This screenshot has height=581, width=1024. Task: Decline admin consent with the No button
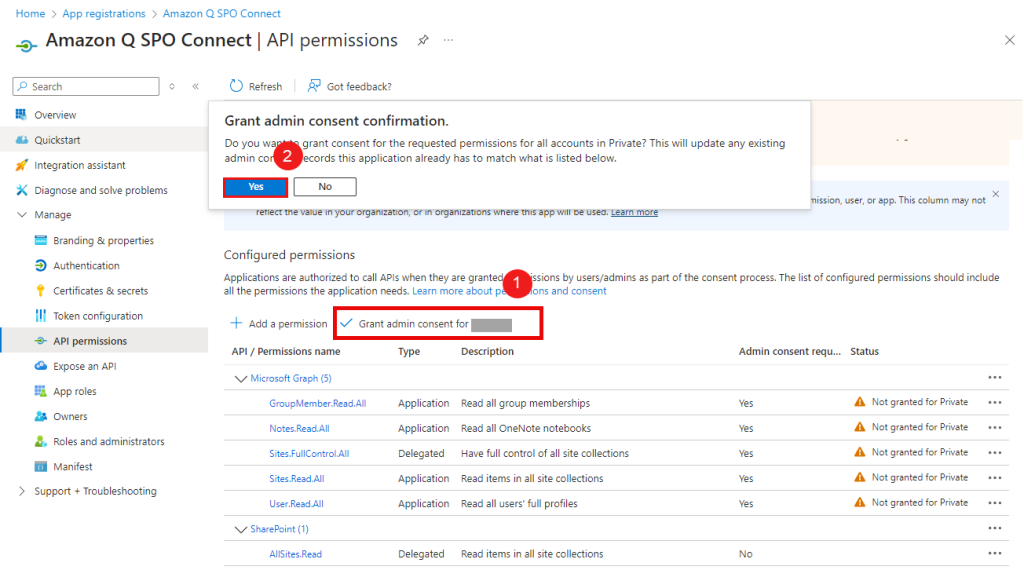(x=325, y=187)
